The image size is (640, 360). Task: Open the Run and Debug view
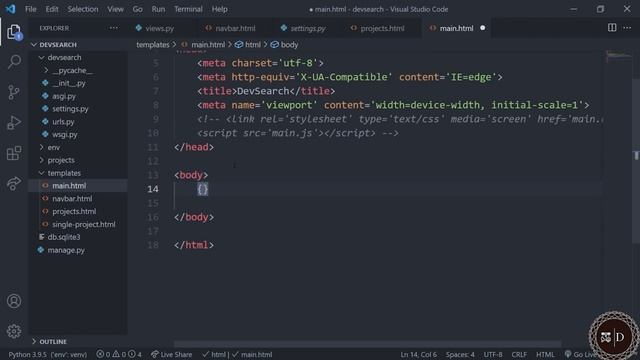(x=14, y=122)
